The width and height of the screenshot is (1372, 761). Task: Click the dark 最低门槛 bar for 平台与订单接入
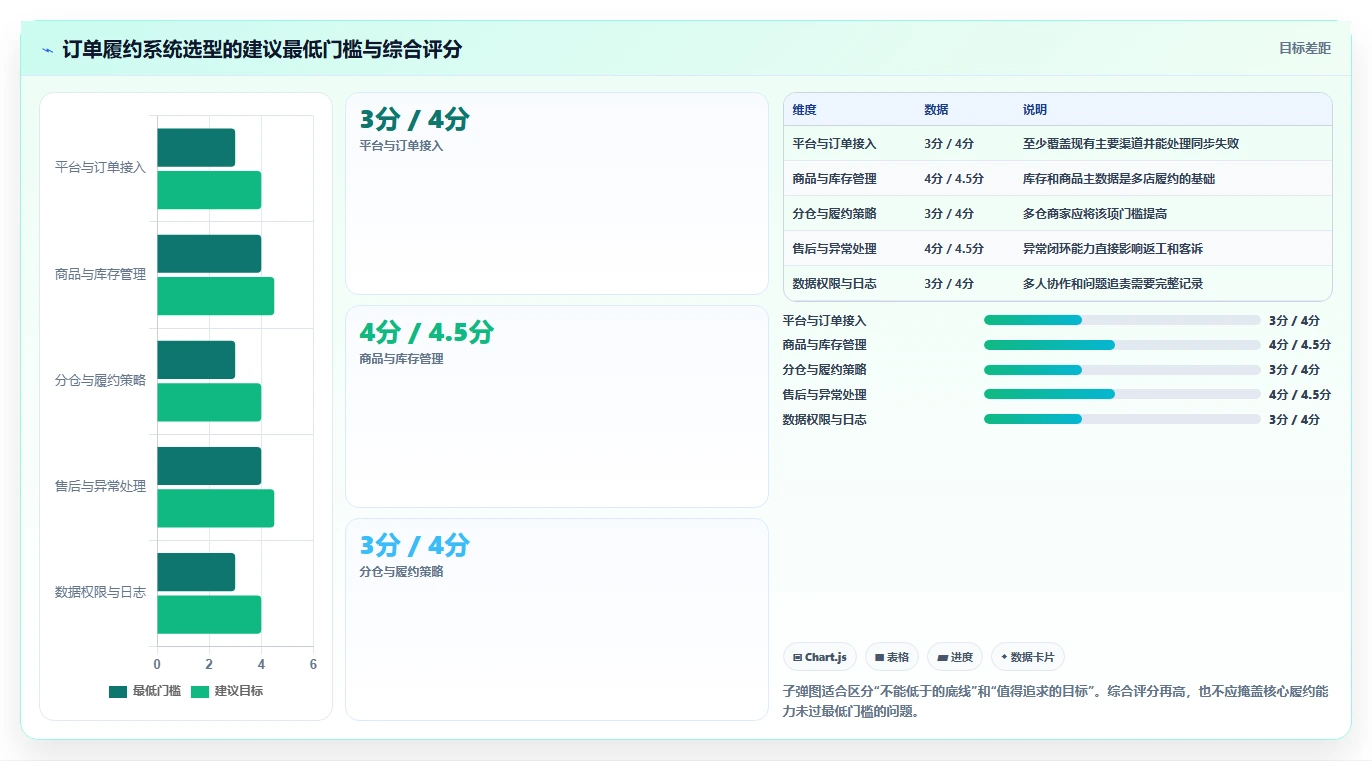pyautogui.click(x=196, y=147)
